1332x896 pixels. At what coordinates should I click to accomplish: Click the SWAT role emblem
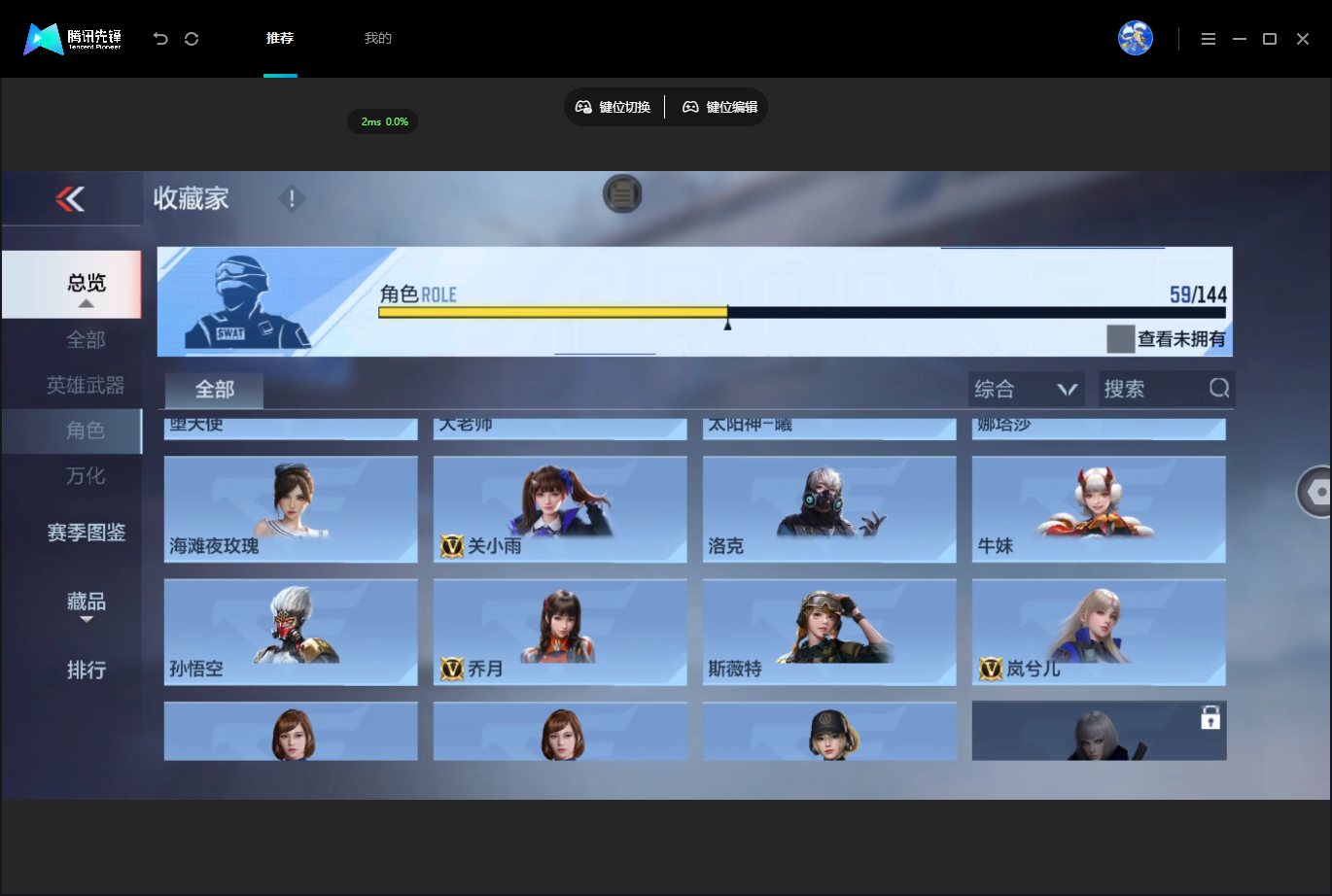(x=246, y=302)
